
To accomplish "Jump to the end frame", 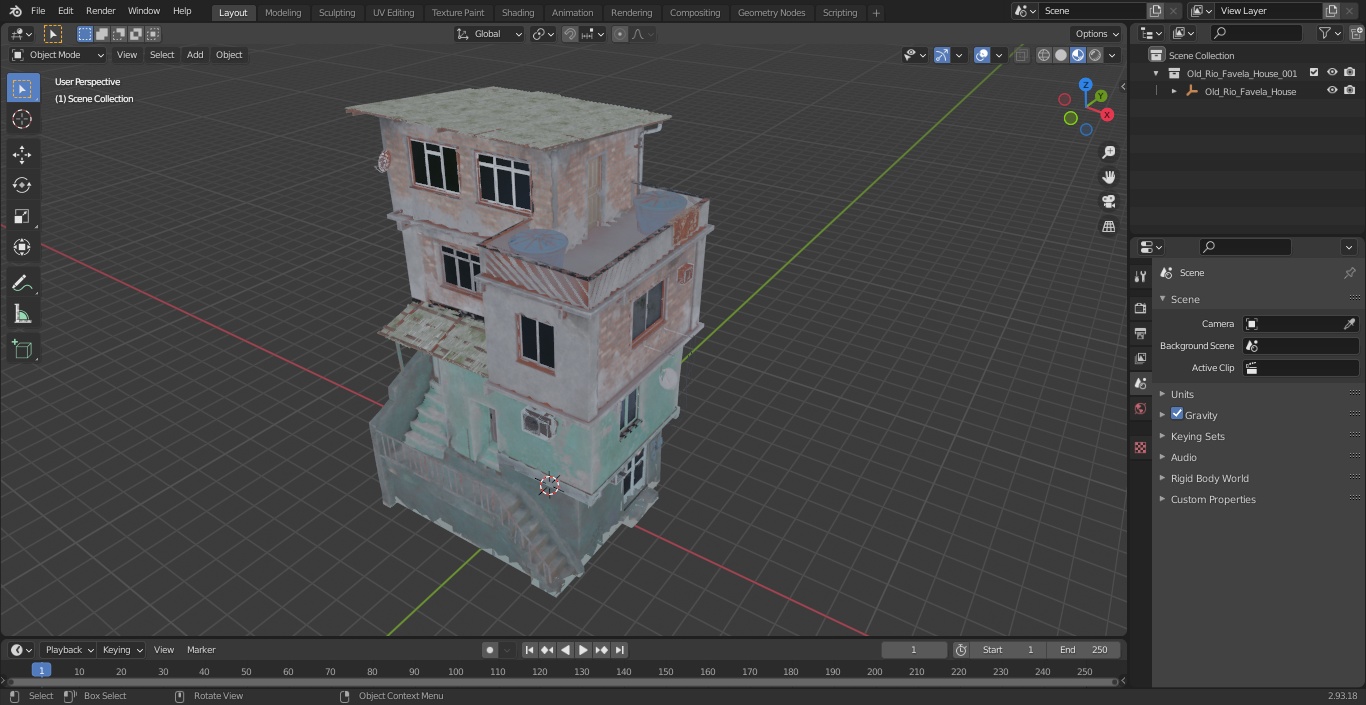I will [x=619, y=650].
